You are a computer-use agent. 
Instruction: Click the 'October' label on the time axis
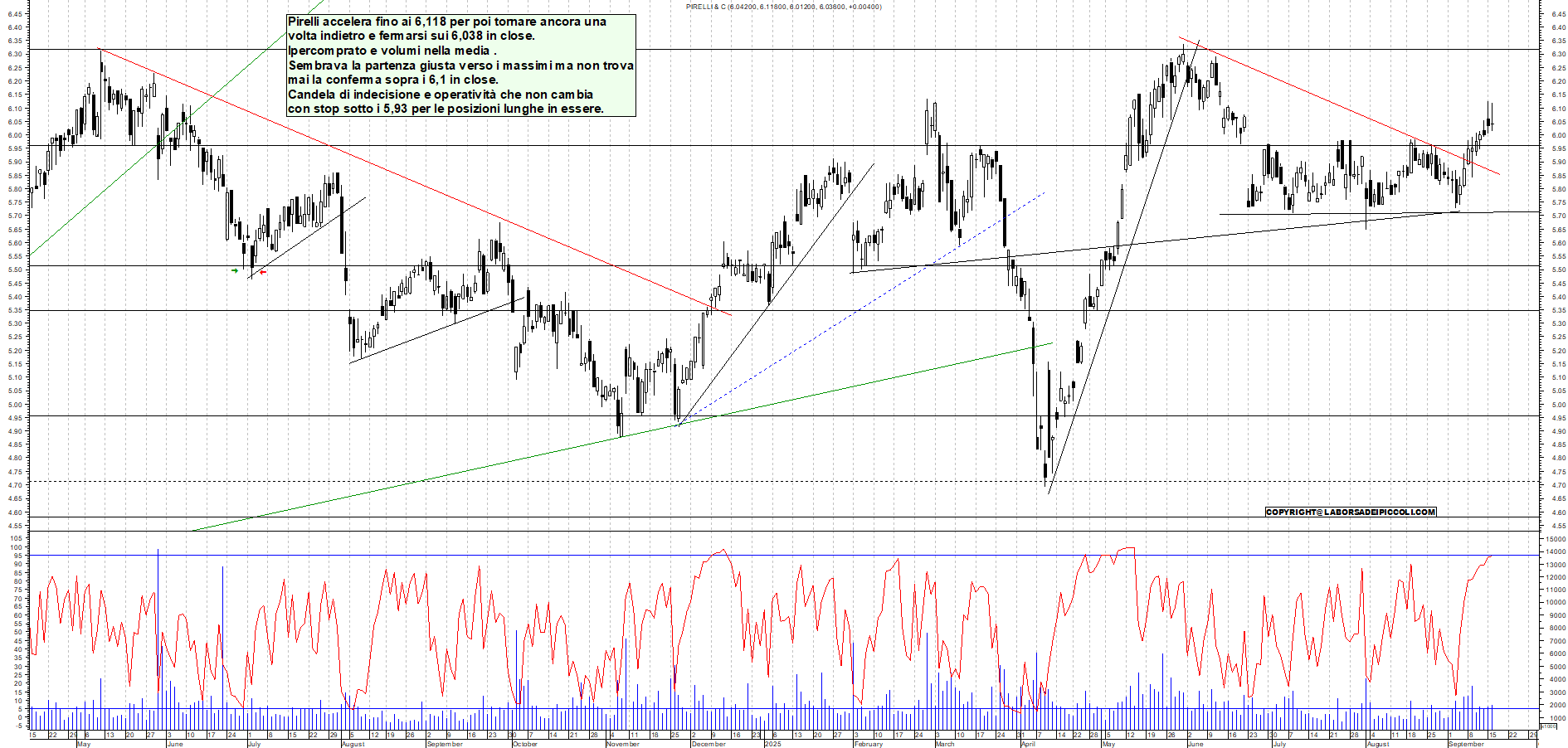pyautogui.click(x=524, y=744)
